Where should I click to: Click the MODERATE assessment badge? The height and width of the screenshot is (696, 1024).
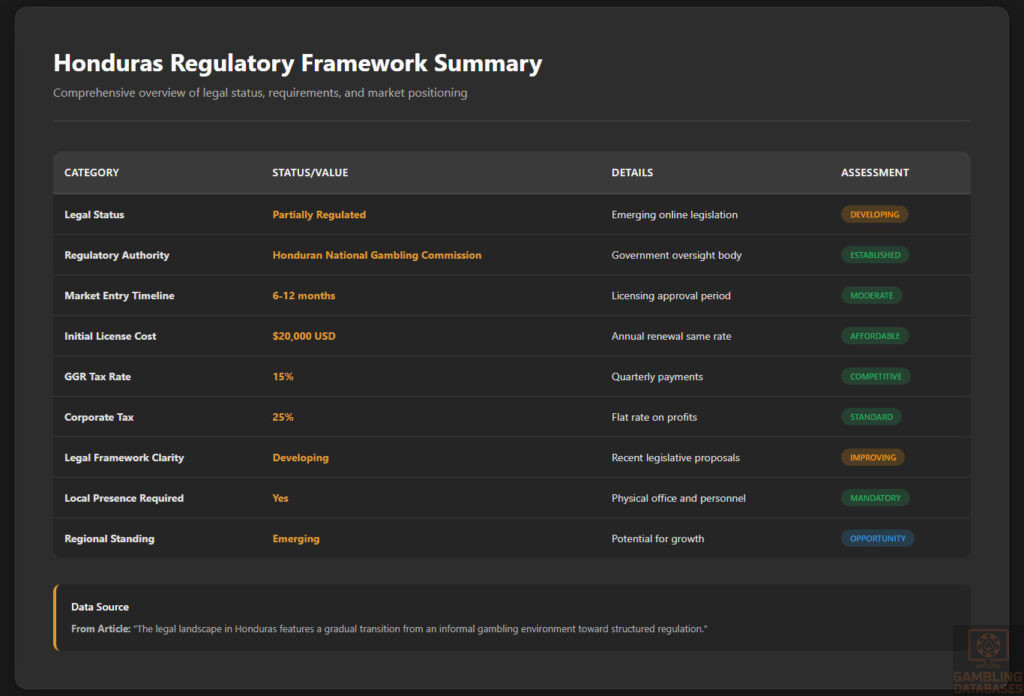click(x=871, y=295)
